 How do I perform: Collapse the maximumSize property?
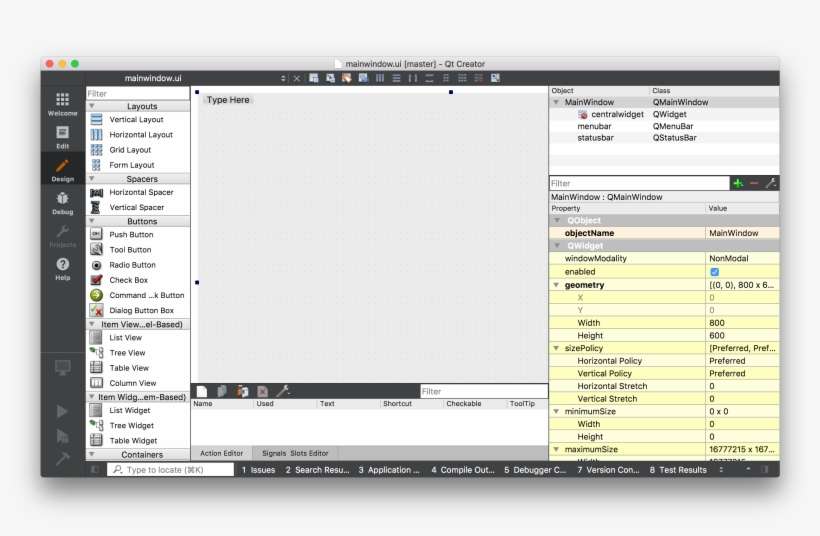(x=556, y=449)
